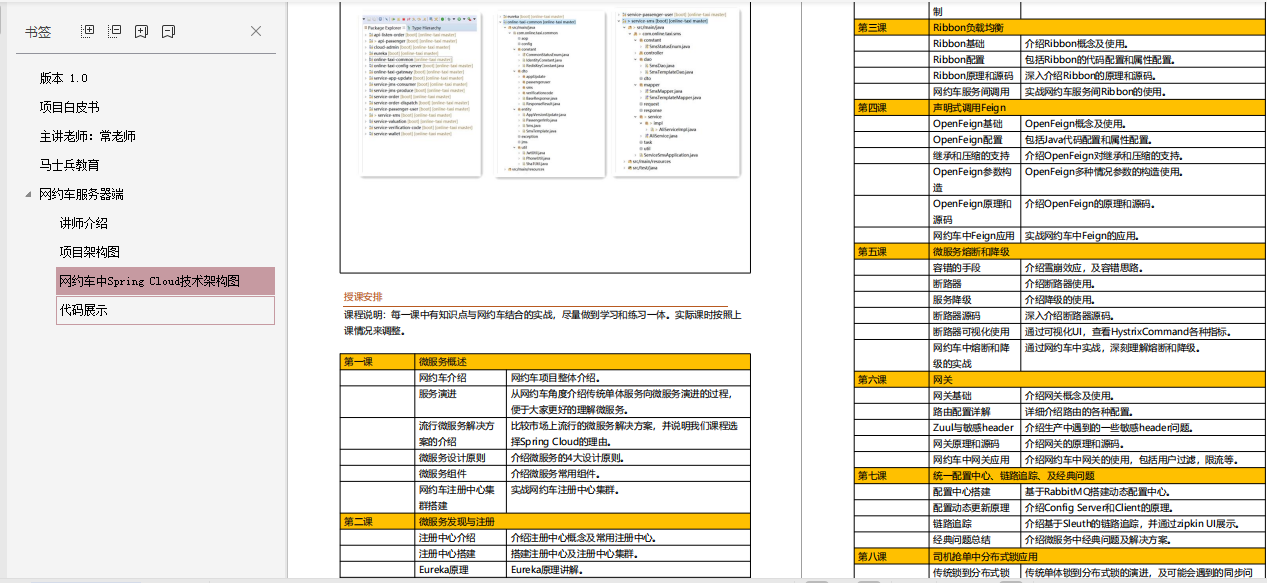Click the 第一课 table cell
Viewport: 1267px width, 583px height.
coord(378,362)
